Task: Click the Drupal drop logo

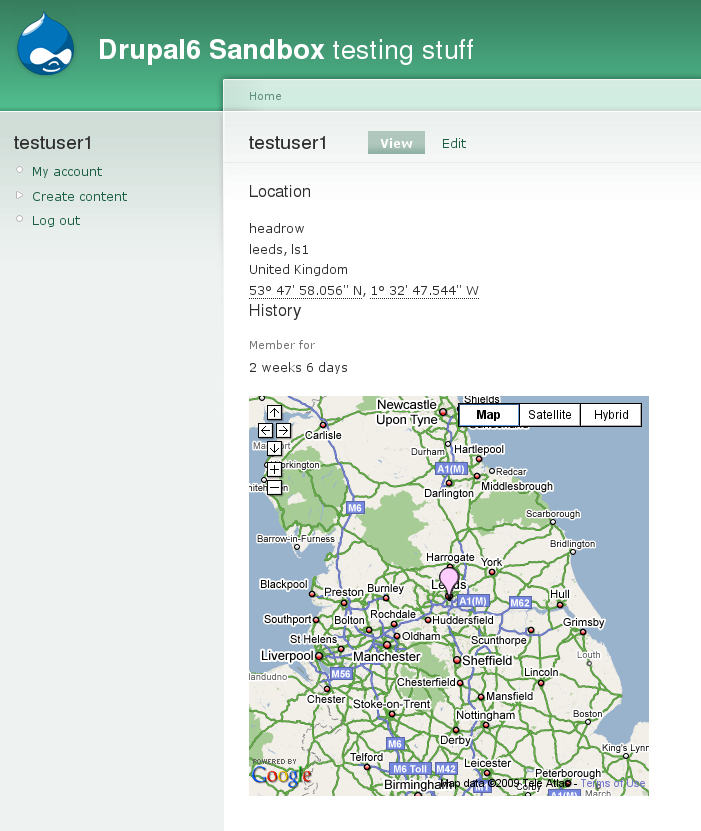Action: pyautogui.click(x=46, y=43)
